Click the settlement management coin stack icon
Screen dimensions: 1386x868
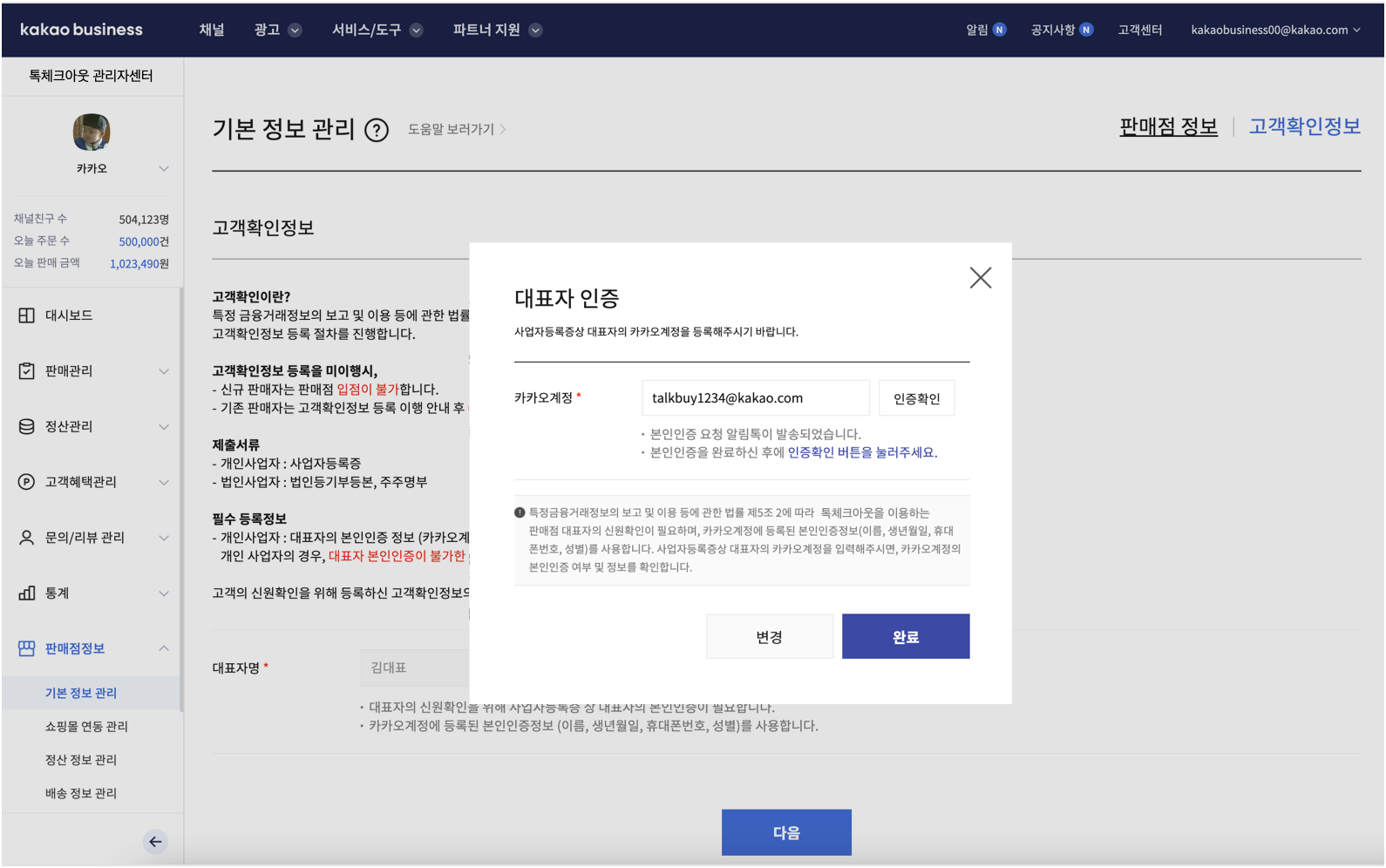[27, 427]
